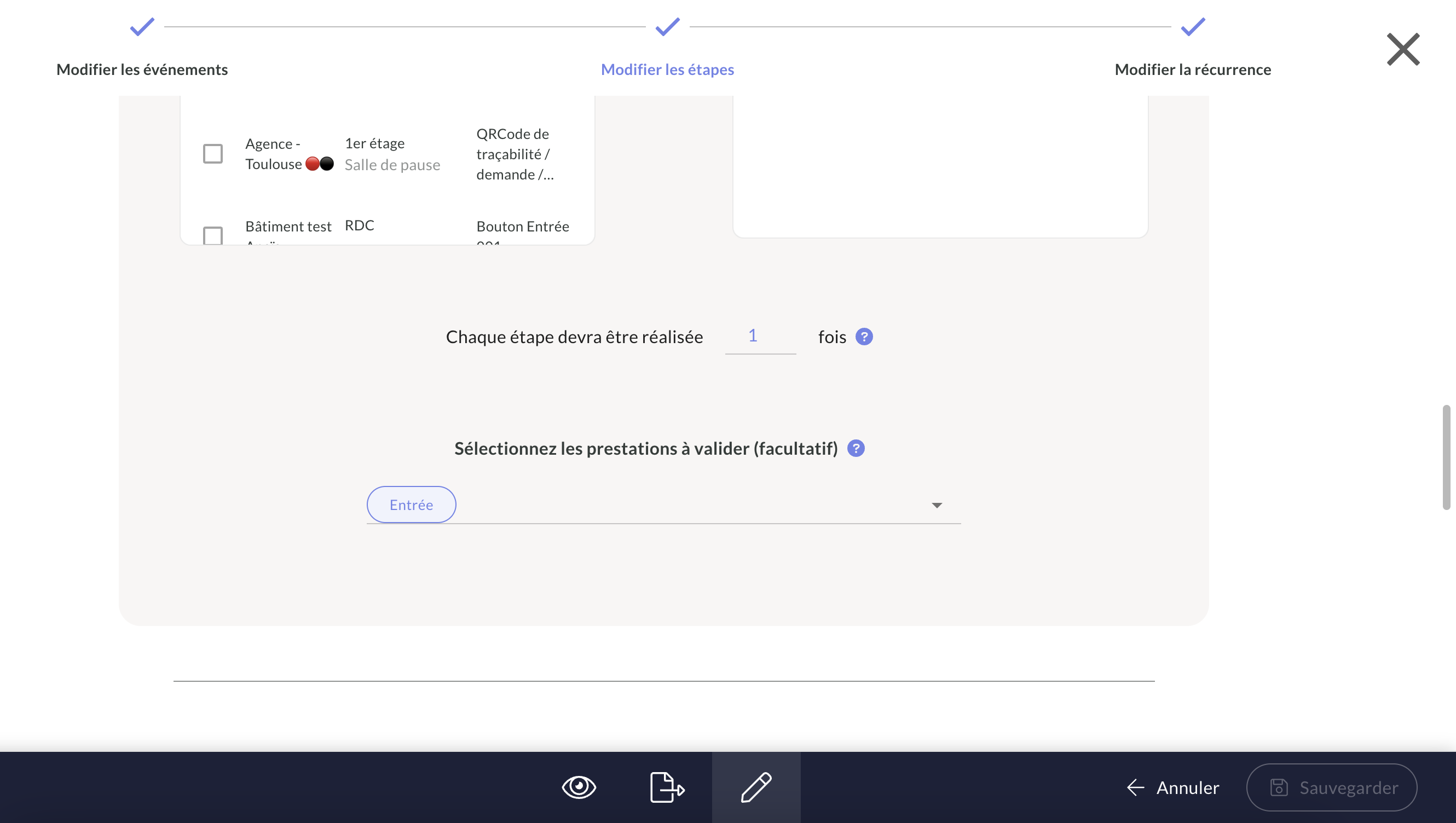This screenshot has height=823, width=1456.
Task: Click help icon next to 'fois'
Action: pyautogui.click(x=863, y=337)
